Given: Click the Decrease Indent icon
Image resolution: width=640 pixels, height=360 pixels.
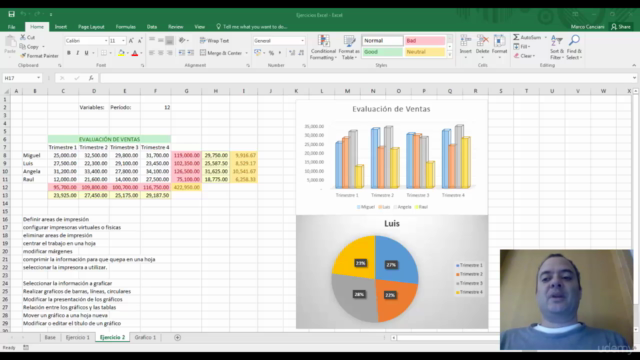Looking at the screenshot, I should (x=182, y=53).
